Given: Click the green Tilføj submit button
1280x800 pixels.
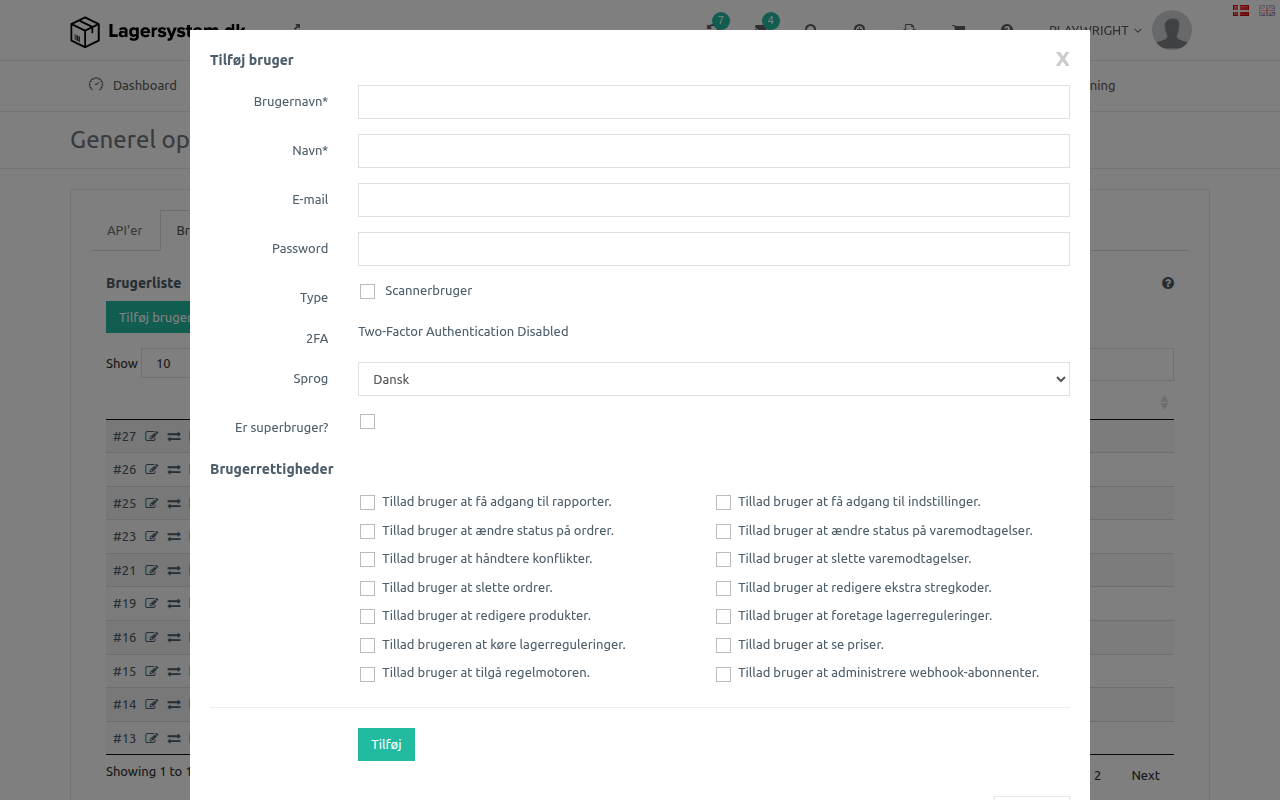Looking at the screenshot, I should (386, 744).
